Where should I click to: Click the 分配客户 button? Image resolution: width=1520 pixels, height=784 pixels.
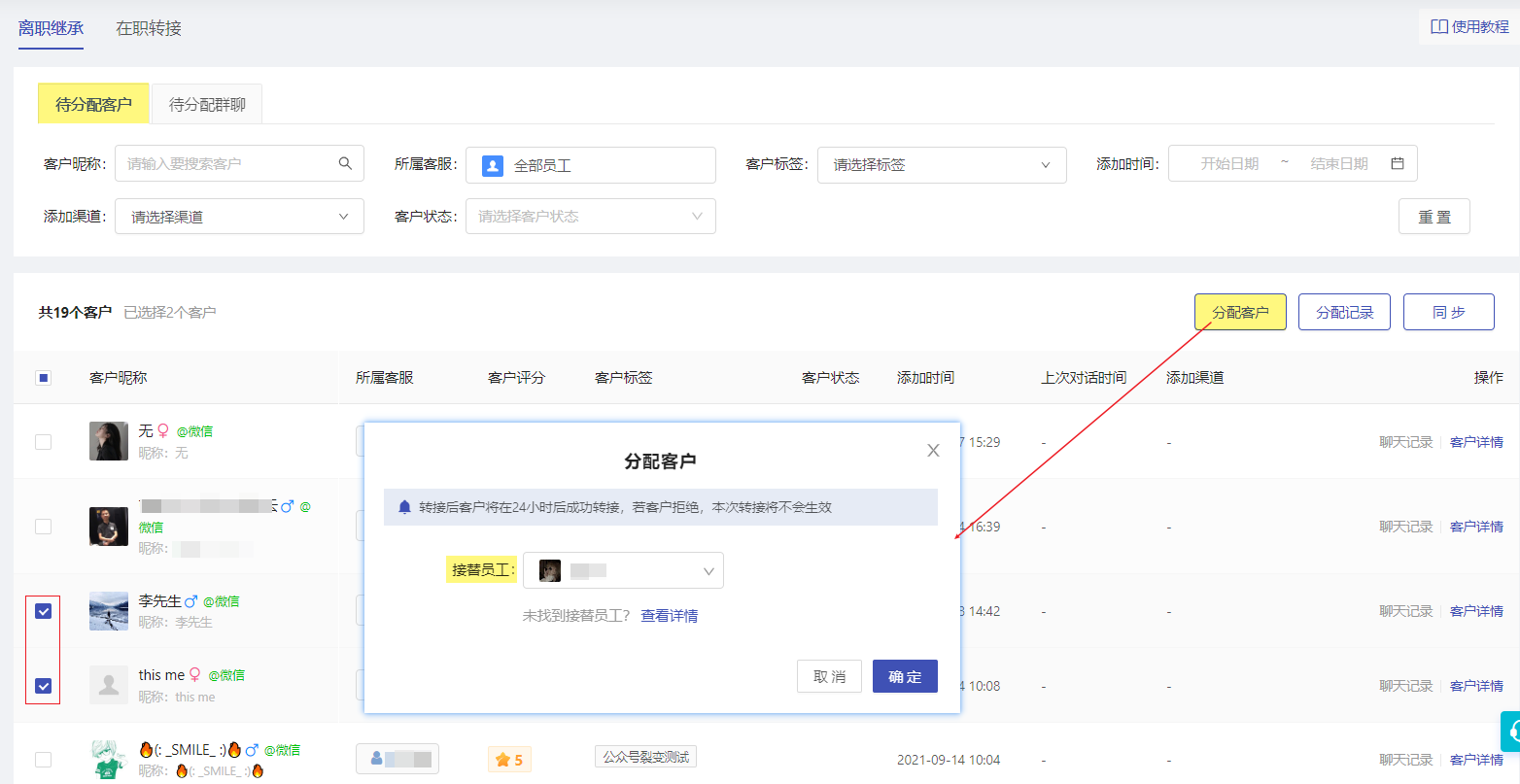[1240, 312]
